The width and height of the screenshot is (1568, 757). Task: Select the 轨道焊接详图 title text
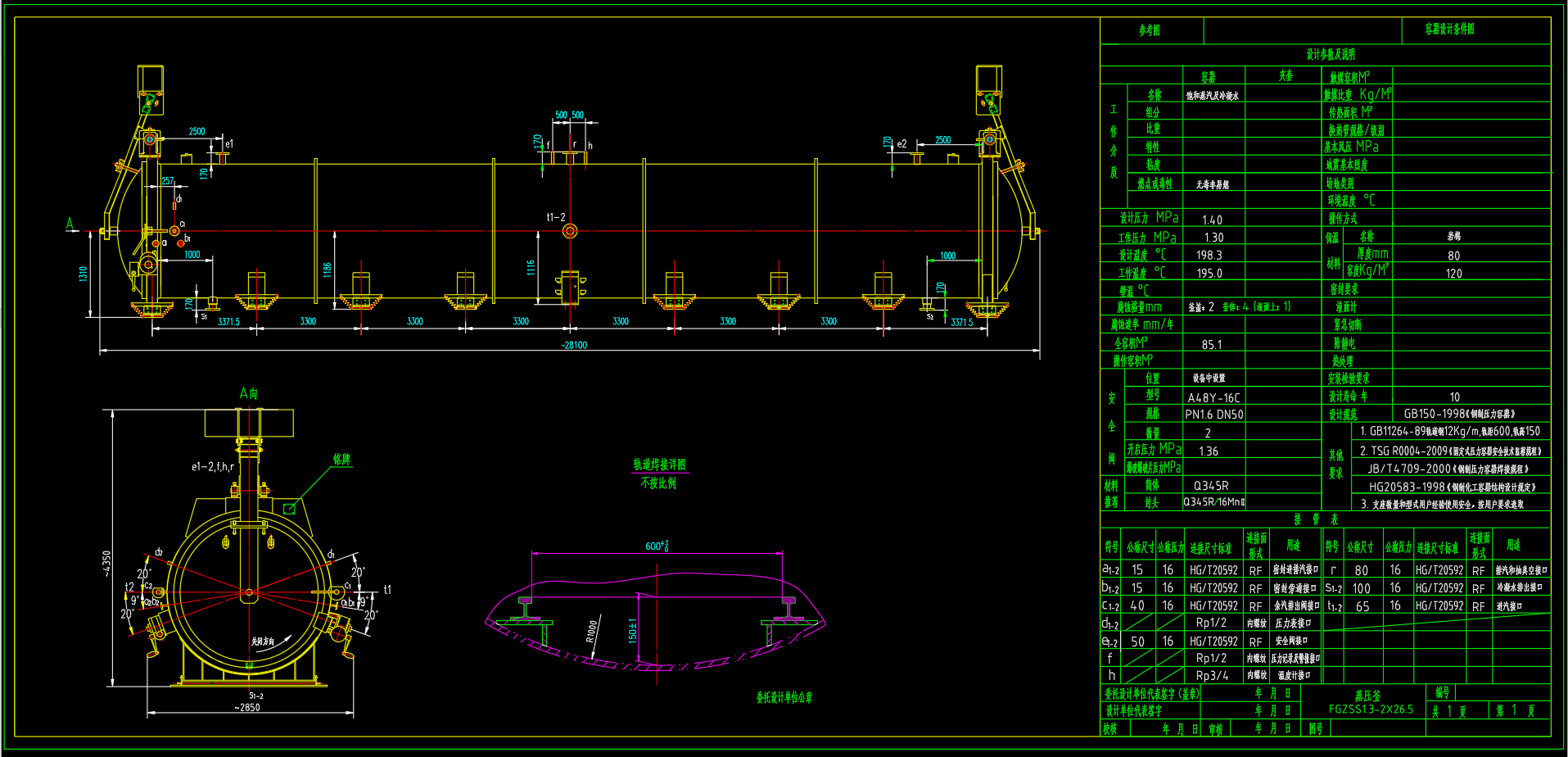[x=659, y=465]
